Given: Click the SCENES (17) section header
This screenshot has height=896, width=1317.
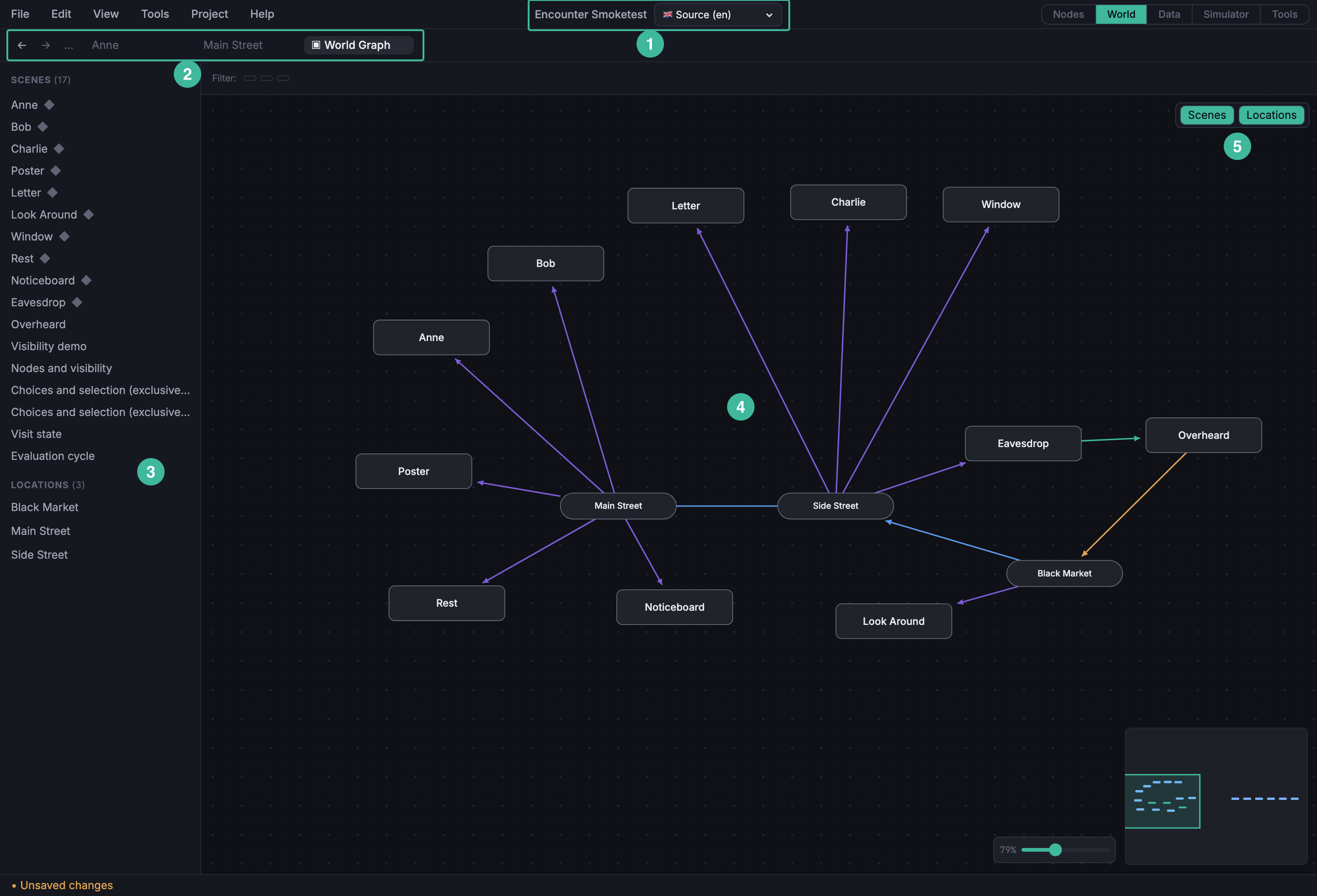Looking at the screenshot, I should (x=41, y=80).
